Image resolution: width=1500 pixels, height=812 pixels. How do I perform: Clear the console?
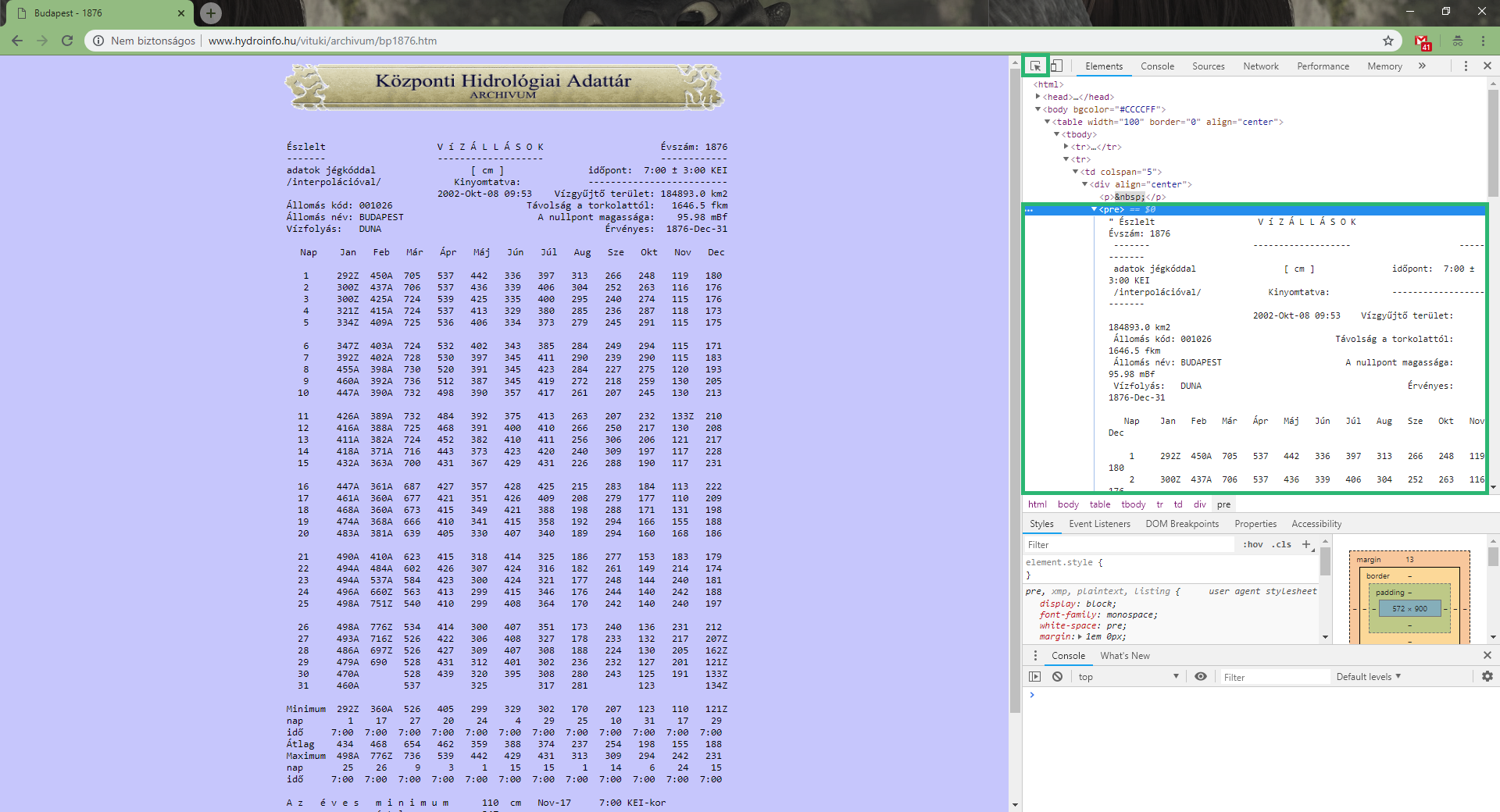point(1057,676)
